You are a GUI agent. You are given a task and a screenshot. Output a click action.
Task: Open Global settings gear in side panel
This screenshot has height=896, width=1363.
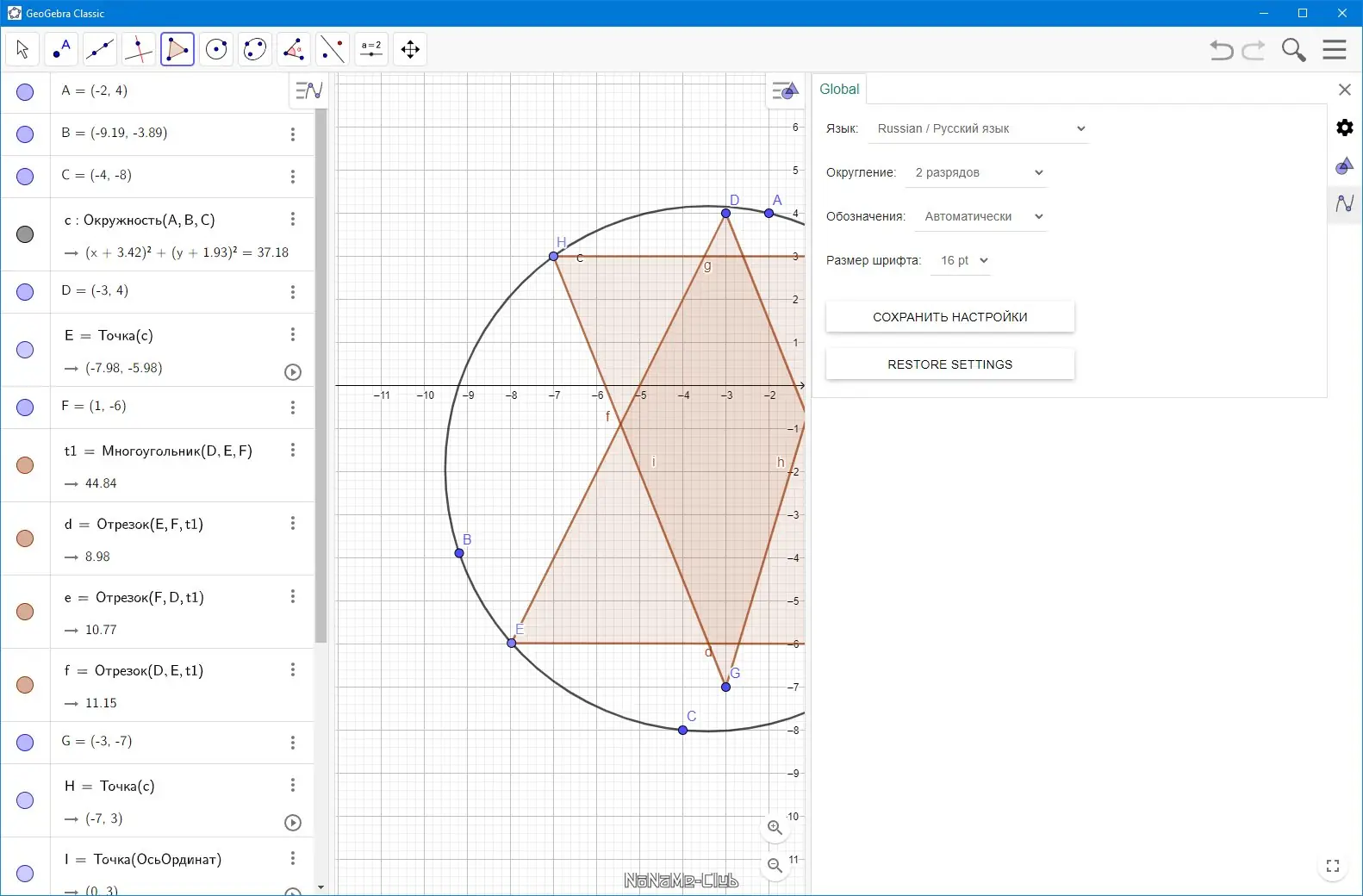point(1345,128)
